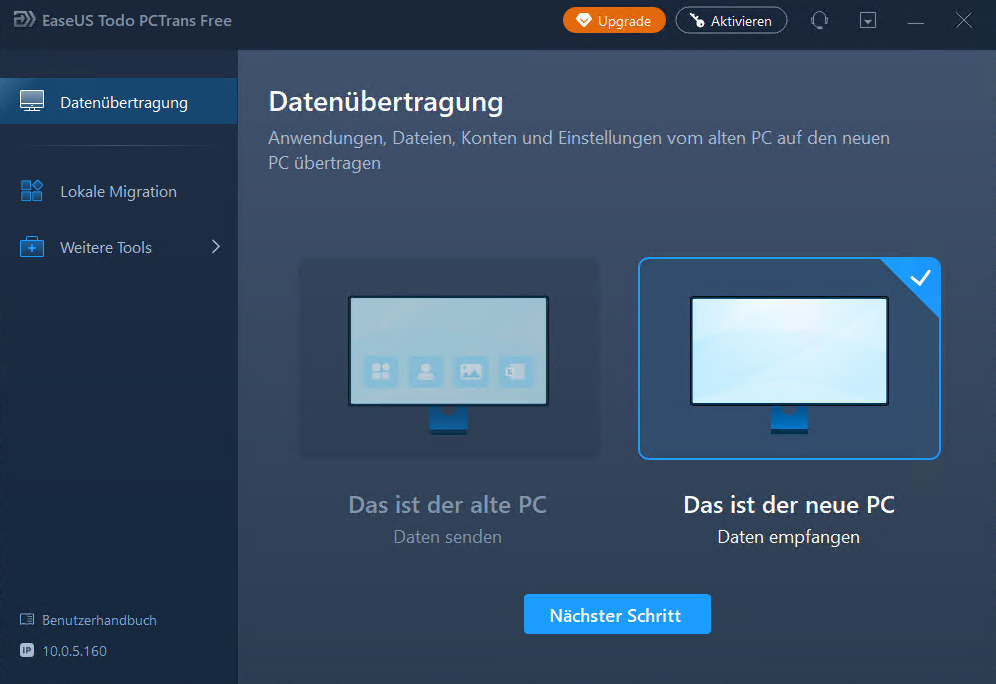Click the IP address icon
996x684 pixels.
(x=27, y=650)
